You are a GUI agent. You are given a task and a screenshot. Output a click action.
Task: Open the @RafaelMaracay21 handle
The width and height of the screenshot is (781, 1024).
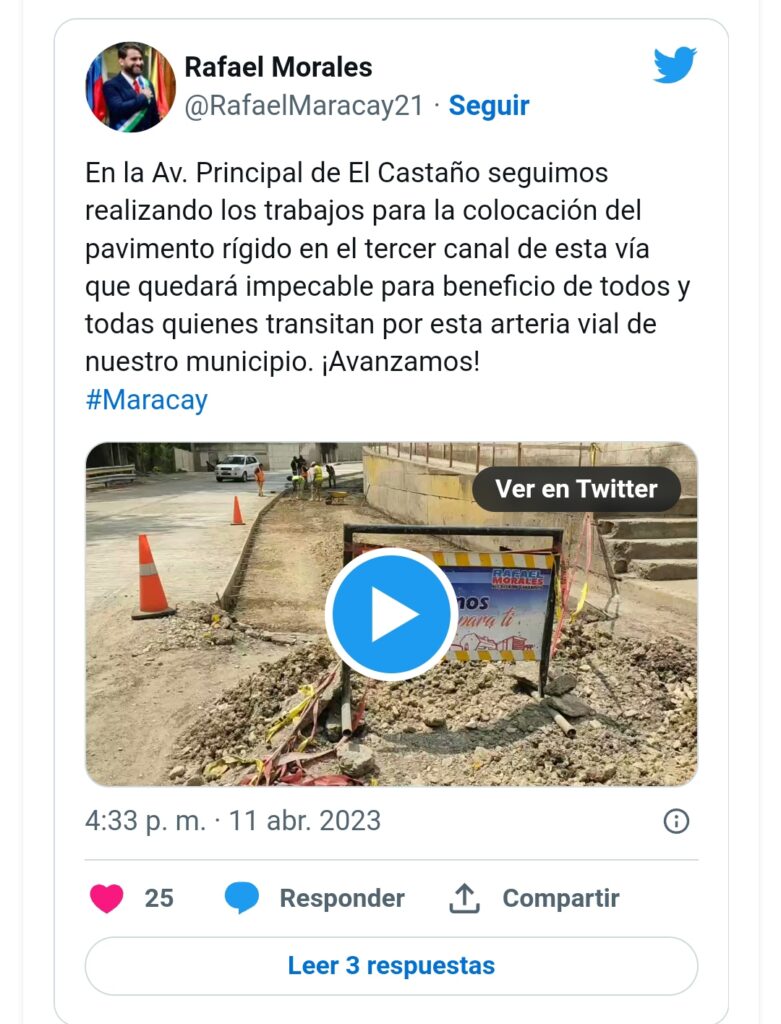[304, 106]
